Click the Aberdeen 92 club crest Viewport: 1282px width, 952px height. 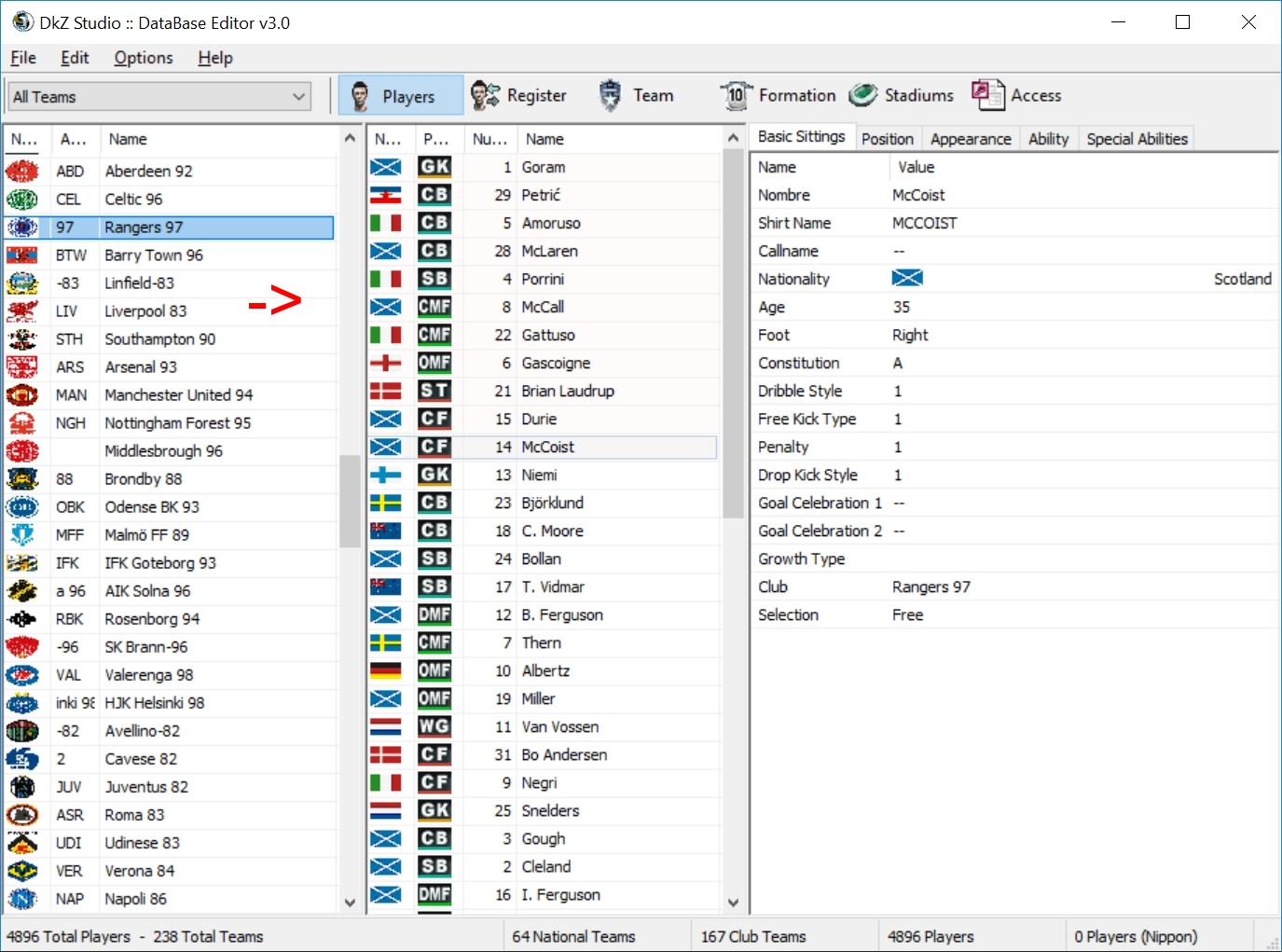[22, 172]
